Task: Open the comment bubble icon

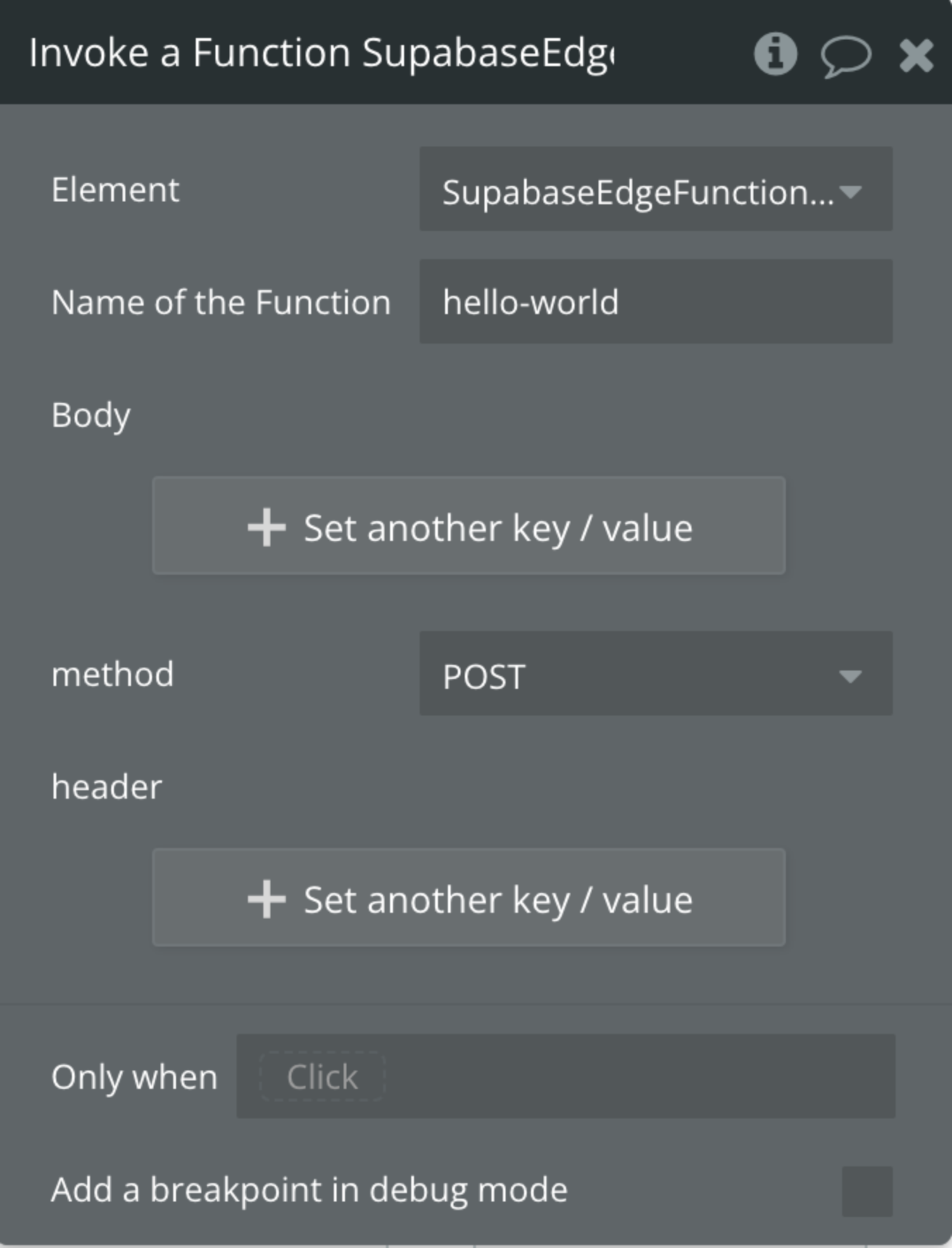Action: (846, 56)
